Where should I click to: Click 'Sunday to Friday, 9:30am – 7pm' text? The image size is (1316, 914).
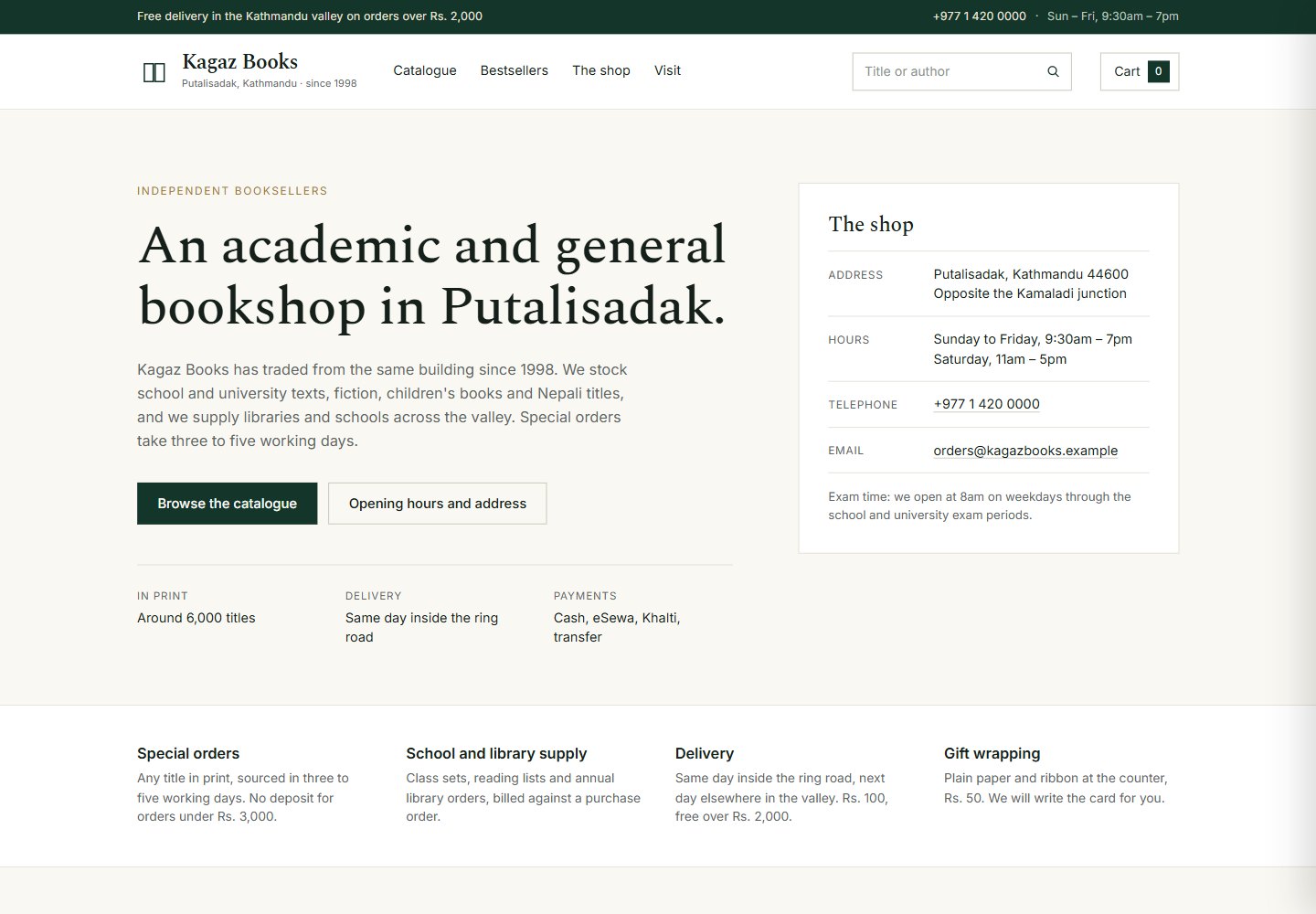[1033, 339]
